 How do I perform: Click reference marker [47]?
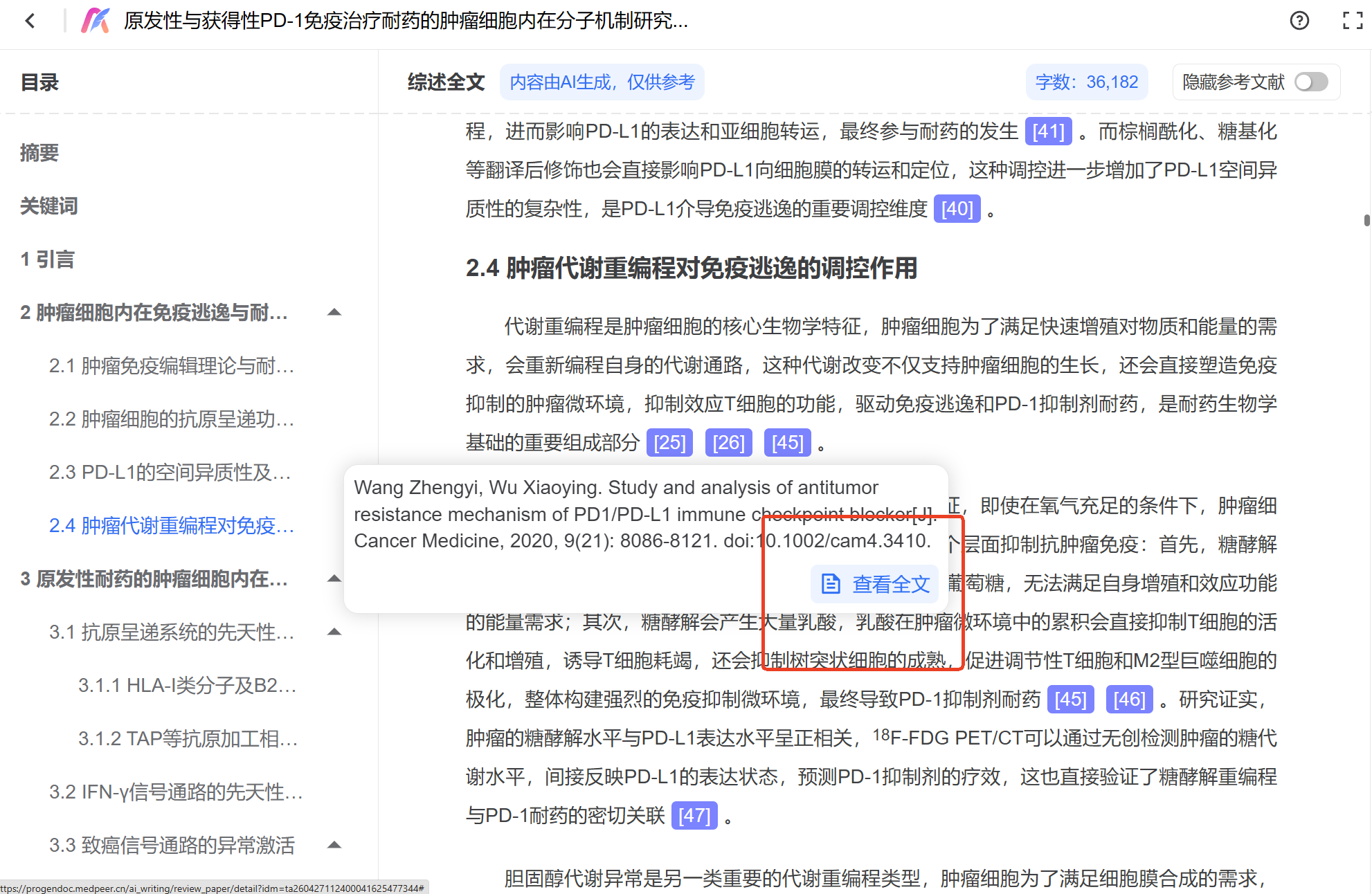coord(694,815)
